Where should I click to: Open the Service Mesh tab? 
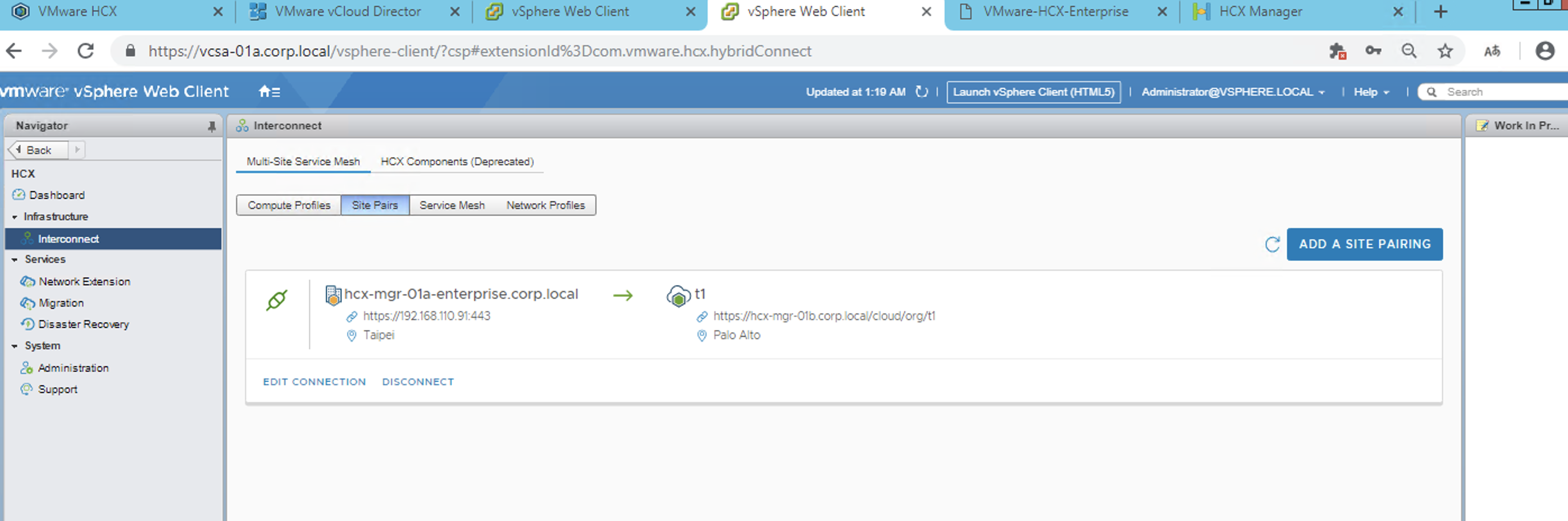point(452,205)
